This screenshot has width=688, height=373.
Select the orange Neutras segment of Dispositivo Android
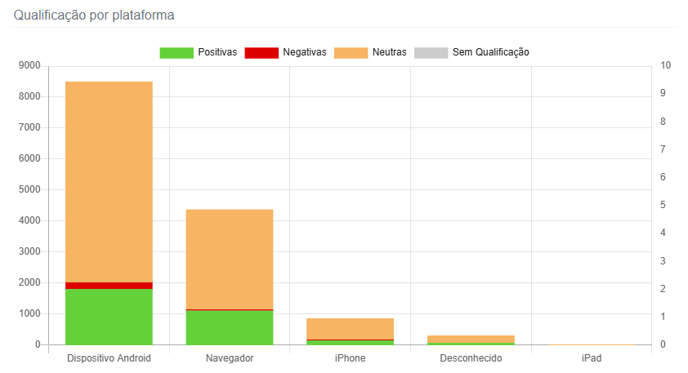coord(109,182)
